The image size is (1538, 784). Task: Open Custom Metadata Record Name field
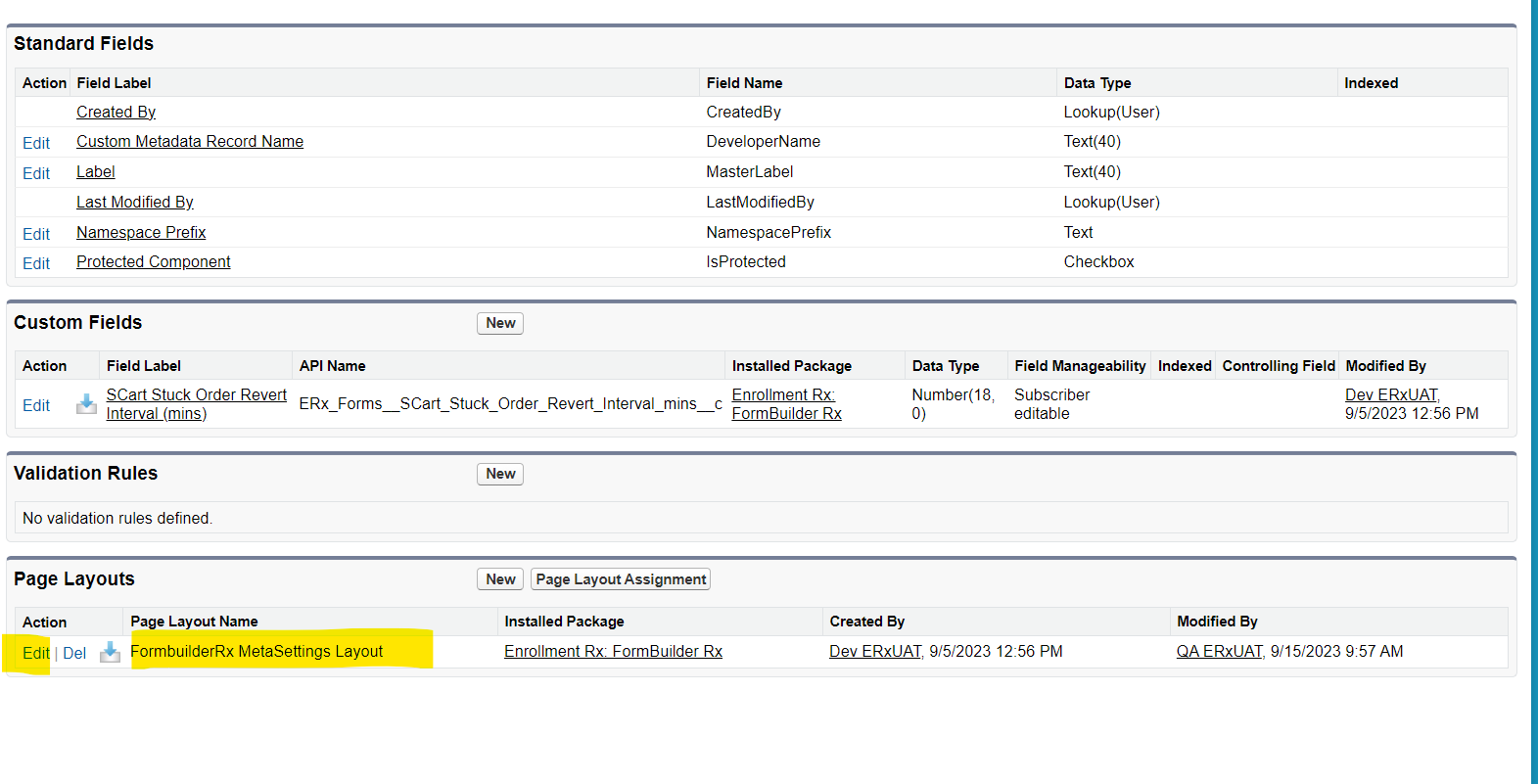[x=190, y=142]
